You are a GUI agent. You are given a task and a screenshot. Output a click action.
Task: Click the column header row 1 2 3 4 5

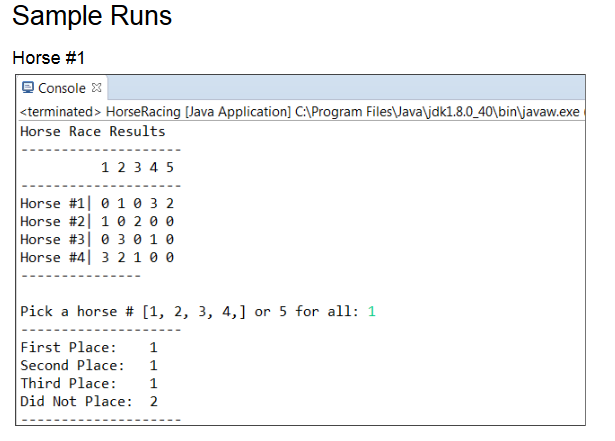tap(138, 167)
